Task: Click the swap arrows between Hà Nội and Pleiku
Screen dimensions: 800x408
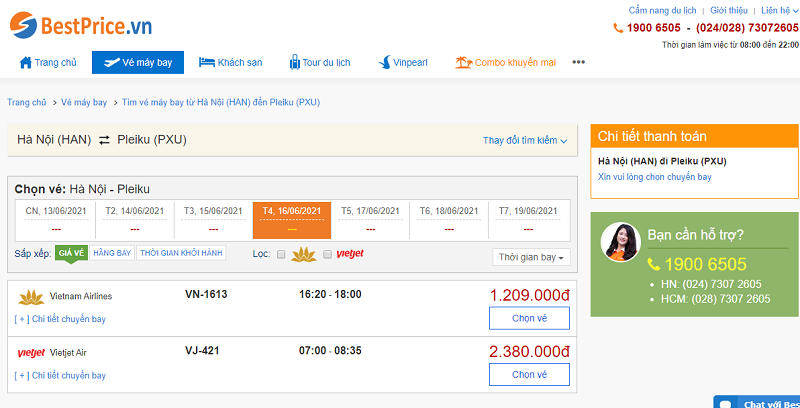Action: 104,140
